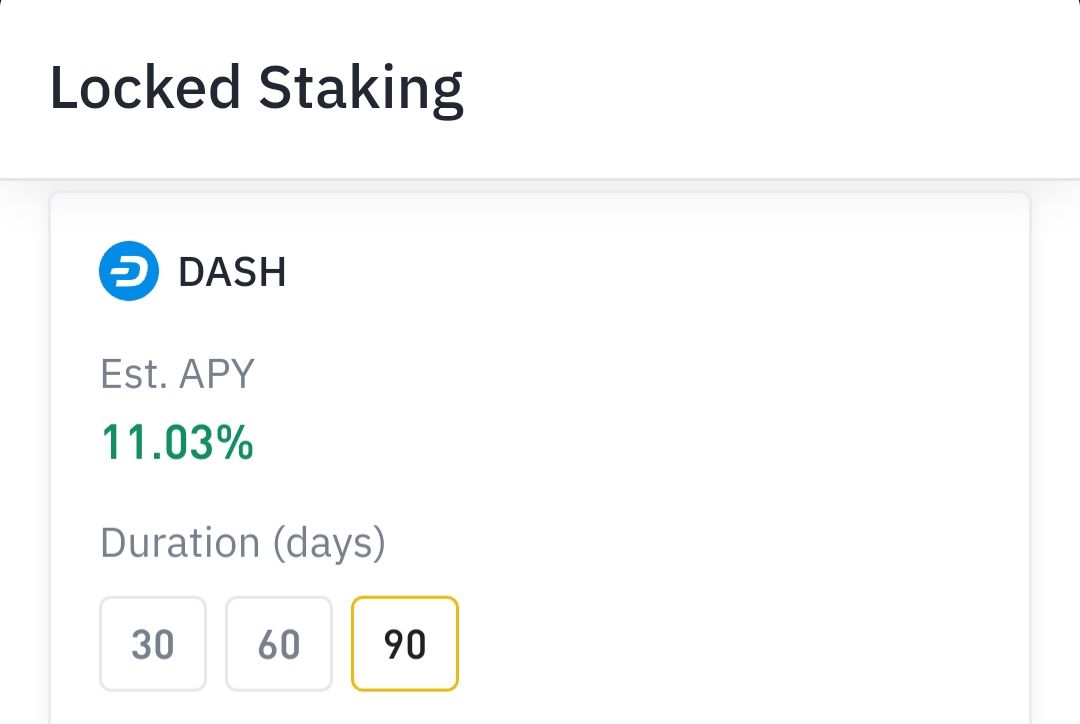Select the 30 days duration option

click(153, 643)
